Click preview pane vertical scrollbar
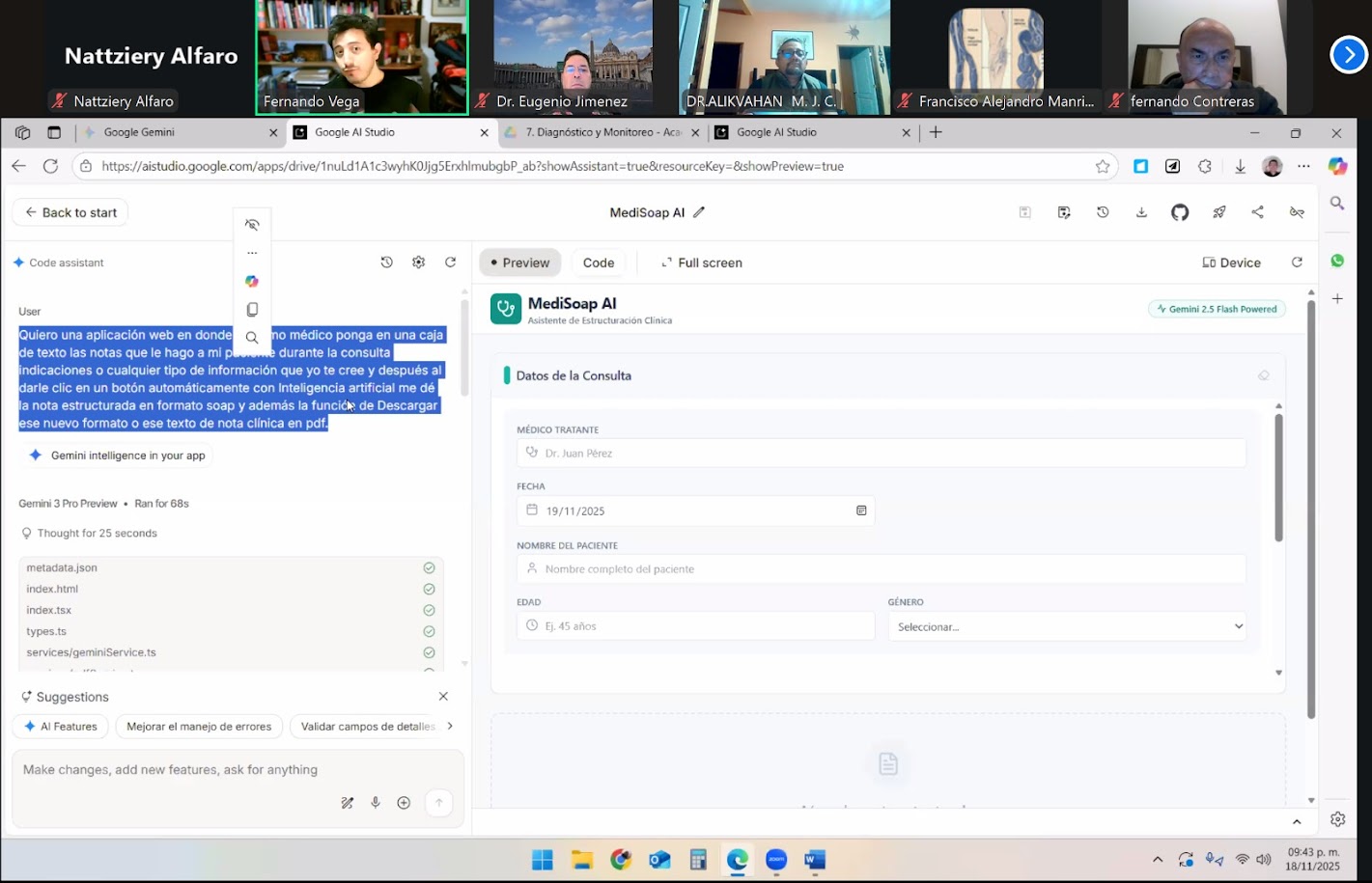Viewport: 1372px width, 883px height. coord(1310,510)
